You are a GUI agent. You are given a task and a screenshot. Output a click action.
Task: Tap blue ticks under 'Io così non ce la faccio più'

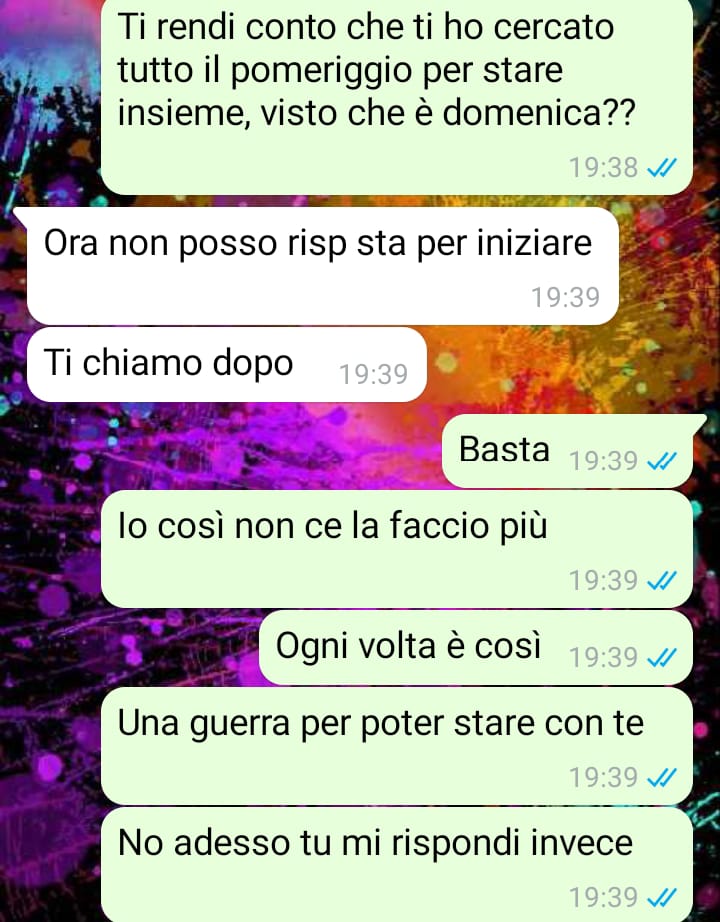662,581
